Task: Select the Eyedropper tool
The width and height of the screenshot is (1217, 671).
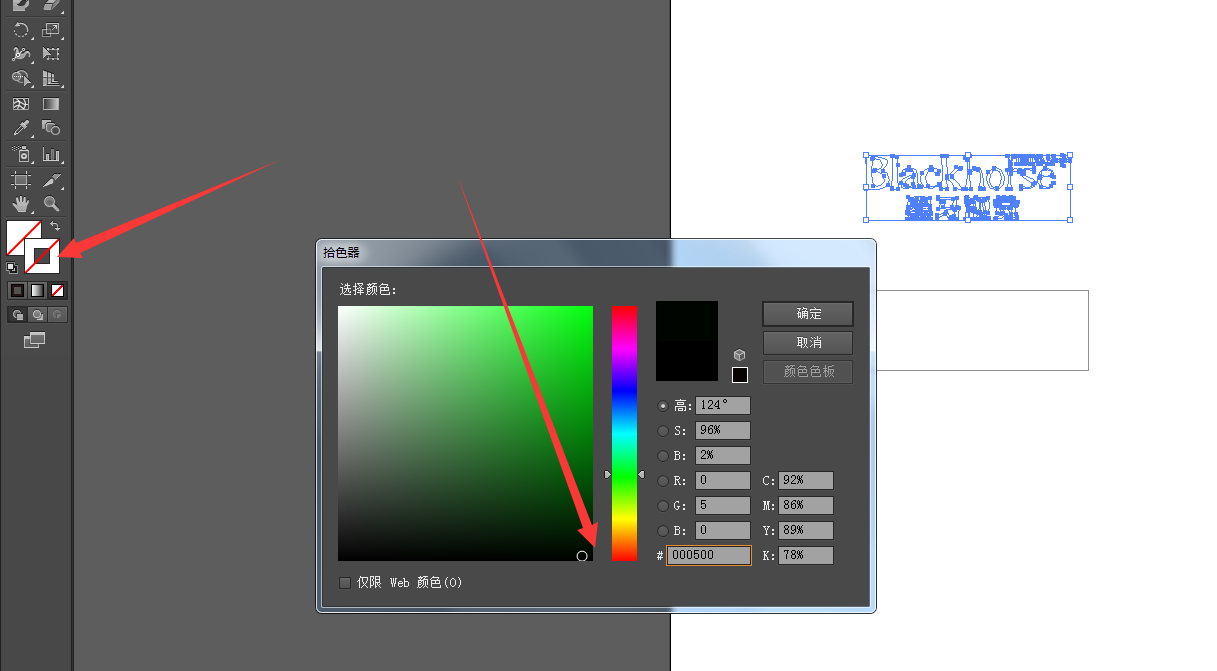Action: (x=20, y=128)
